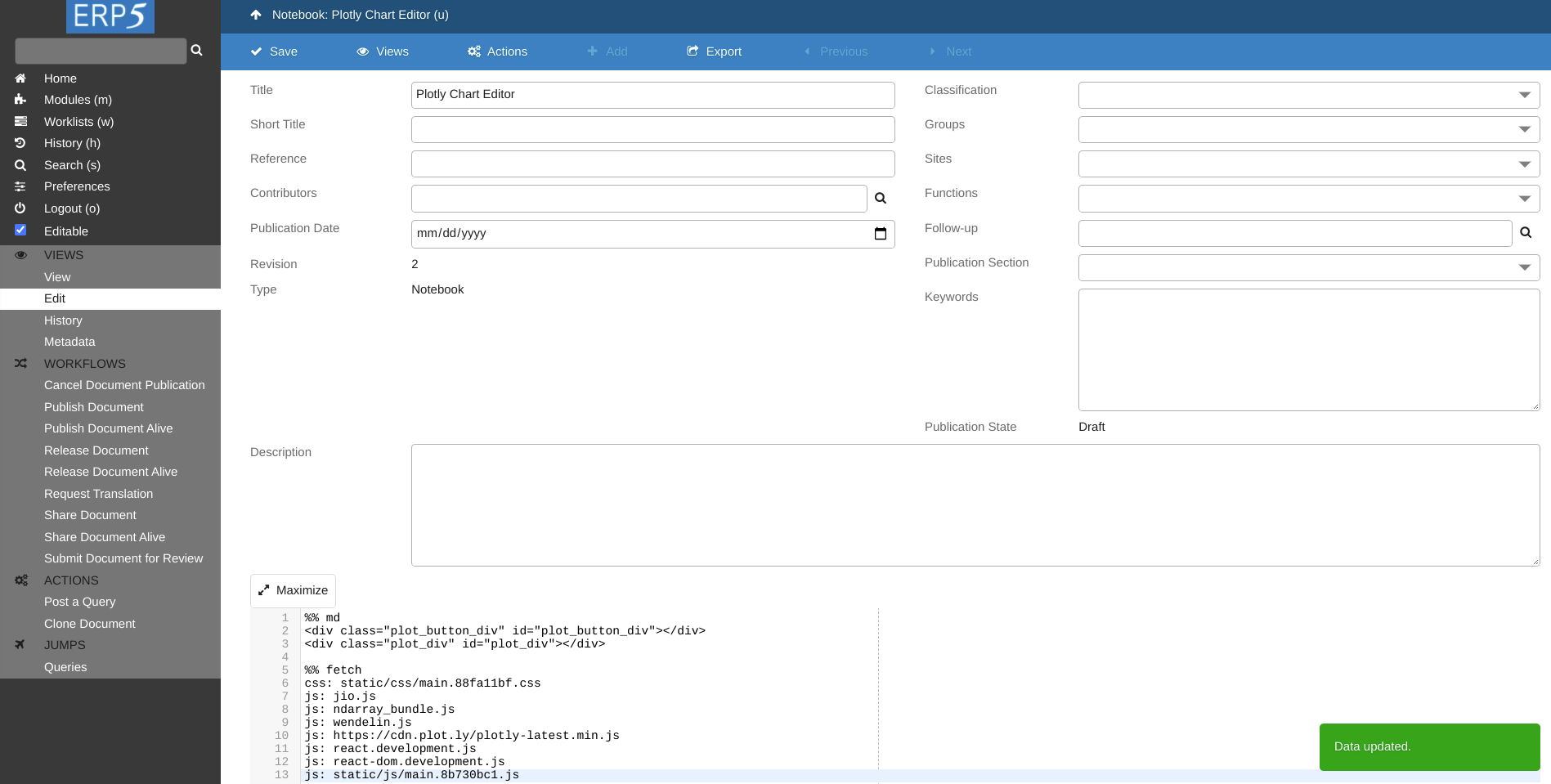
Task: Select the Edit view in sidebar
Action: 110,298
